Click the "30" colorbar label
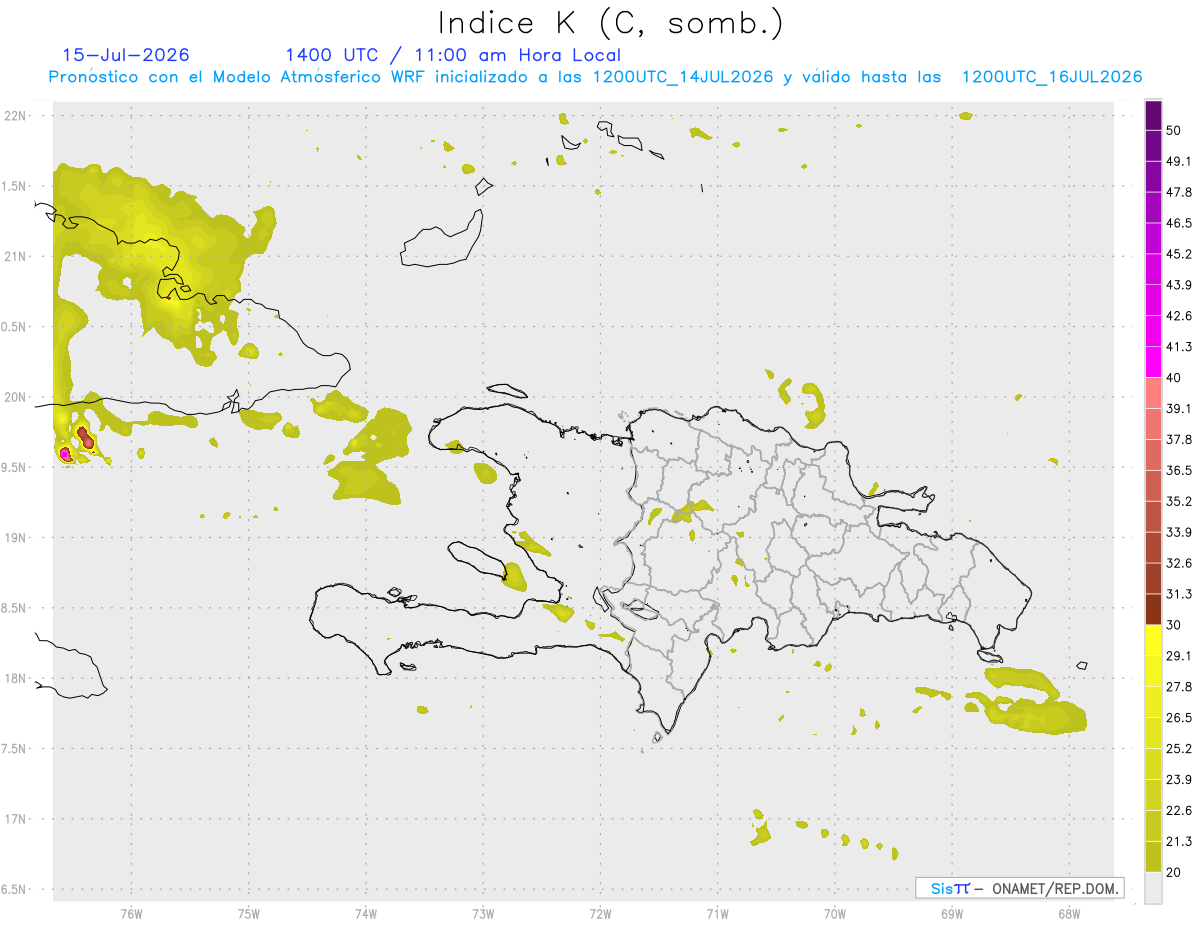 (x=1174, y=625)
